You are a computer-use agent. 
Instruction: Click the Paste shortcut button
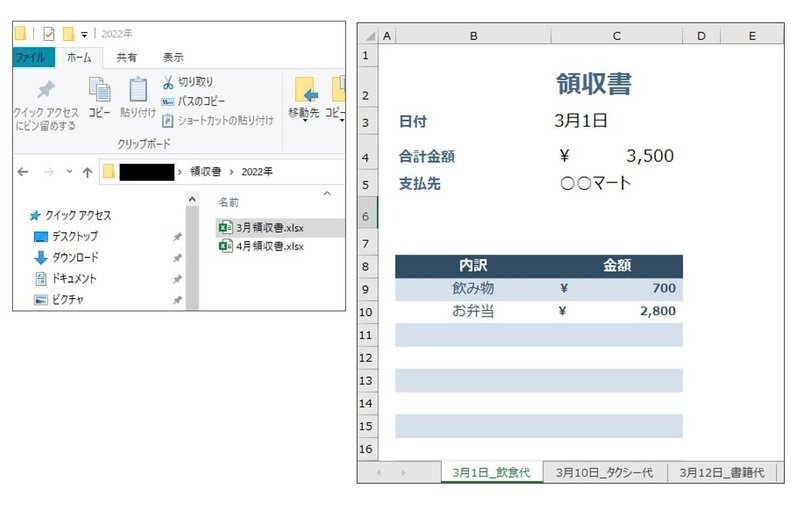point(218,120)
